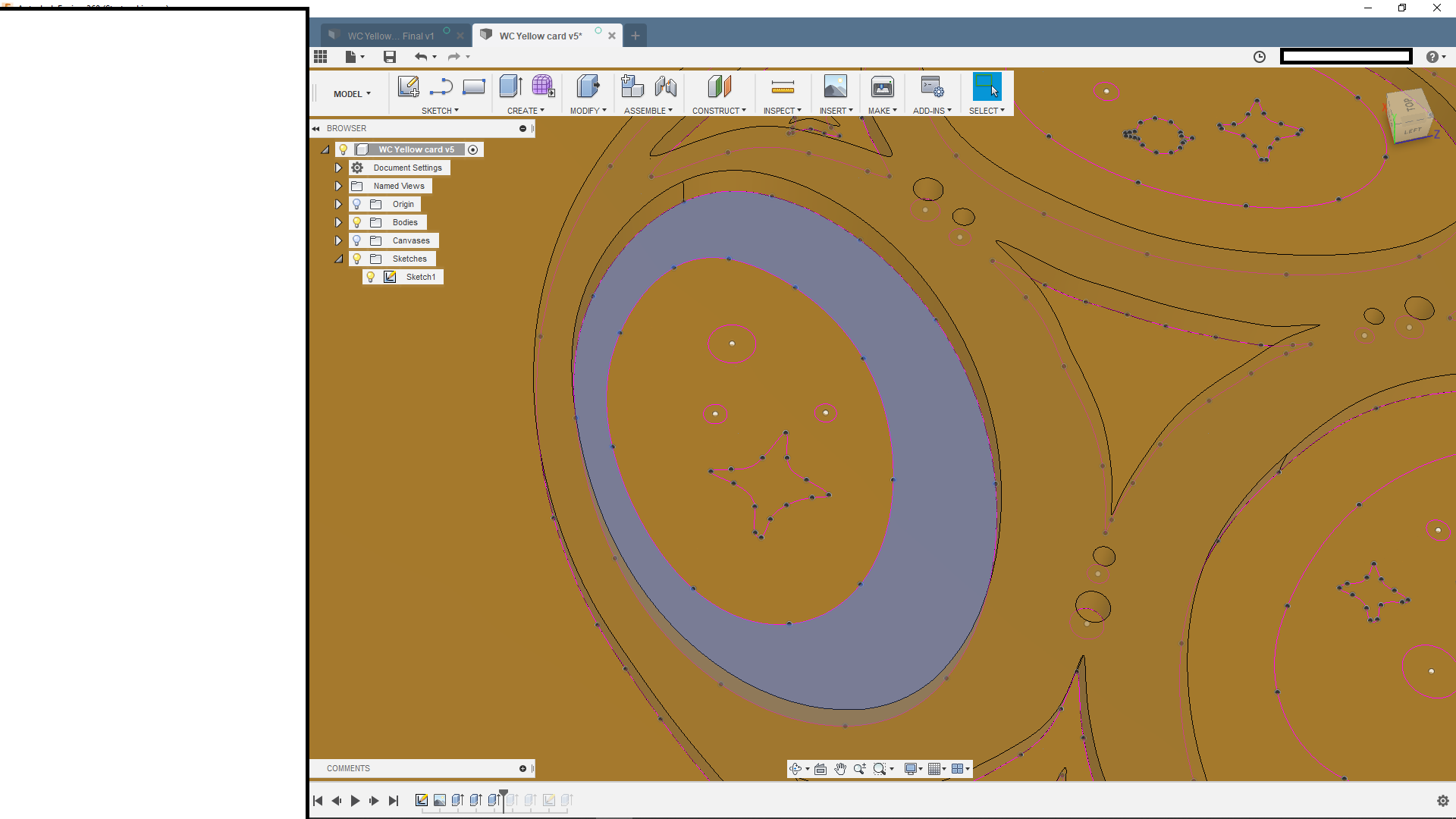Select the Zoom Window fit tool
This screenshot has width=1456, height=819.
880,769
